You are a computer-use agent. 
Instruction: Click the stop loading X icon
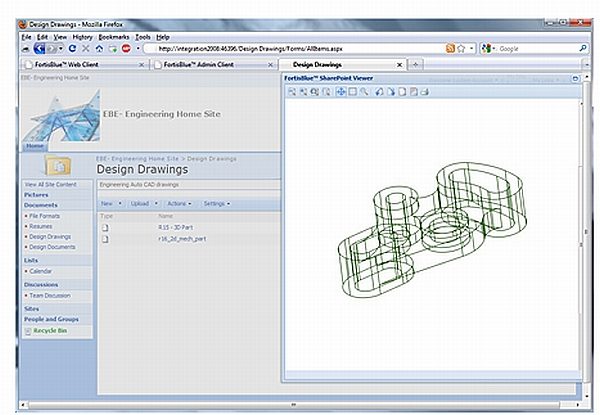[x=86, y=49]
